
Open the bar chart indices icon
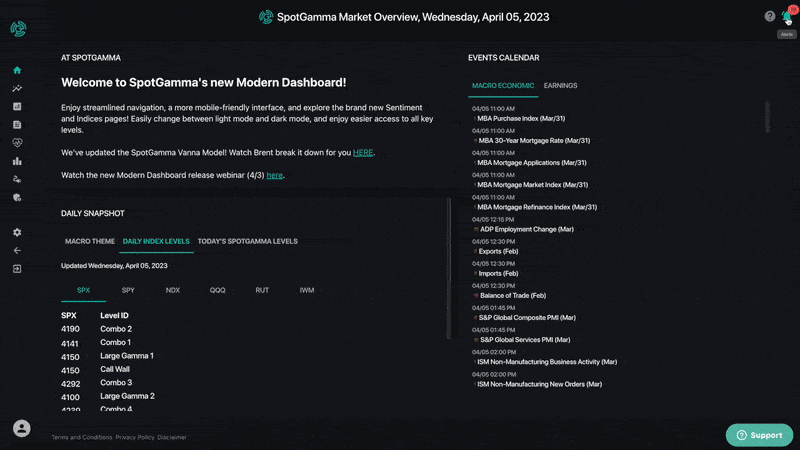click(x=17, y=161)
